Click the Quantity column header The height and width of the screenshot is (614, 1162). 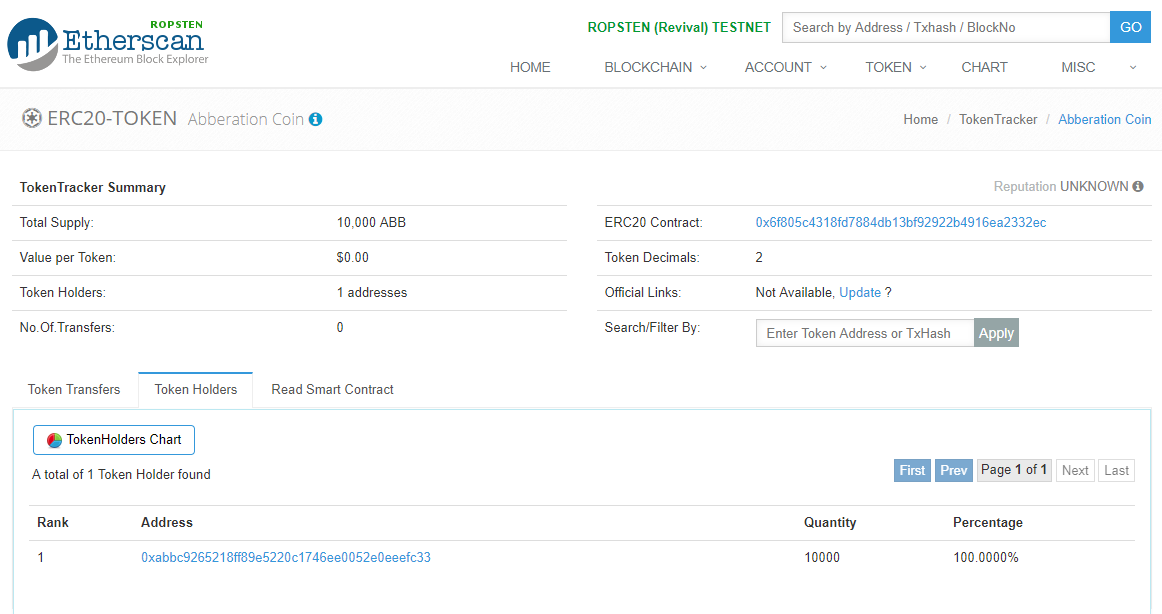830,523
